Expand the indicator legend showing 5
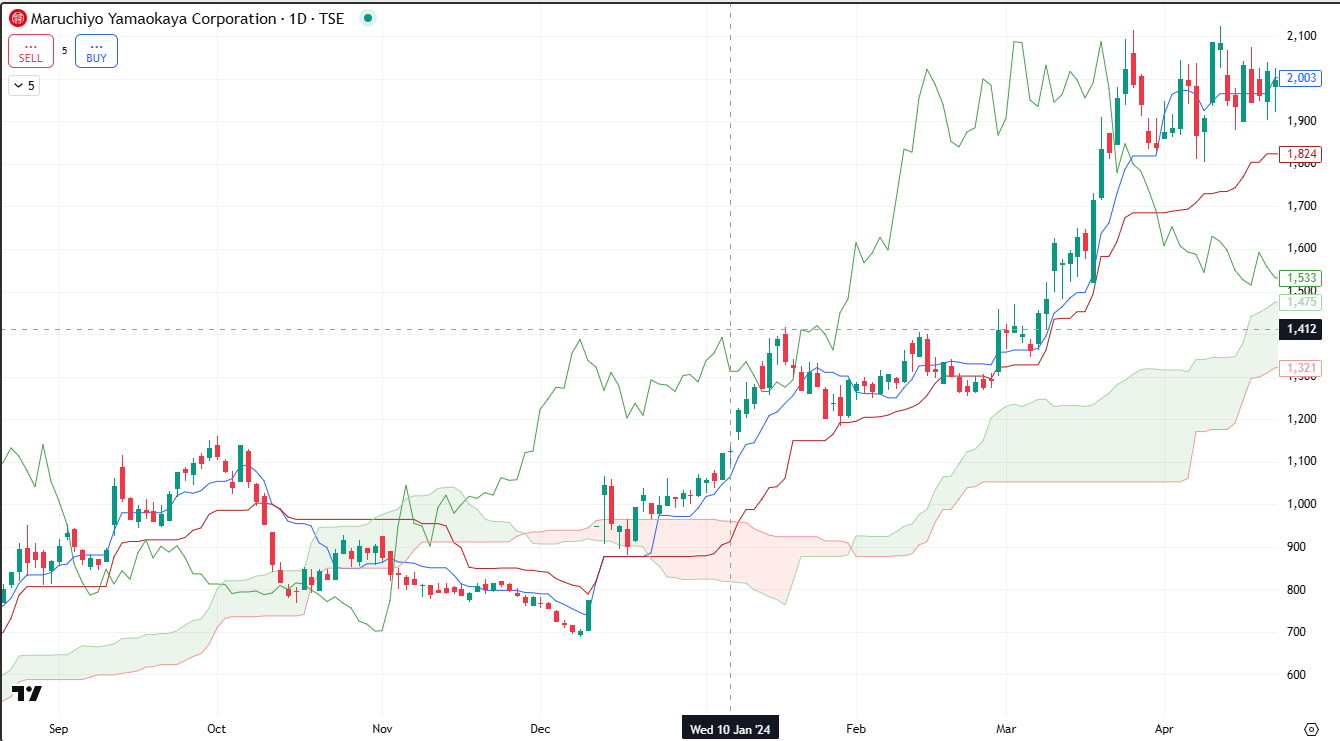Screen dimensions: 1340x741 point(23,86)
